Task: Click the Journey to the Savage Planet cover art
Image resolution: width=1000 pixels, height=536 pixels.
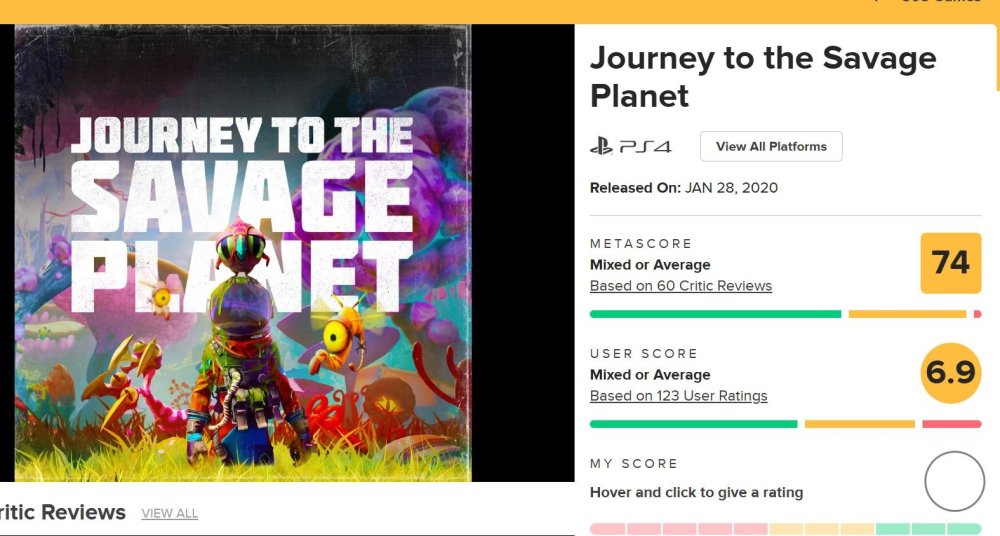Action: tap(243, 253)
